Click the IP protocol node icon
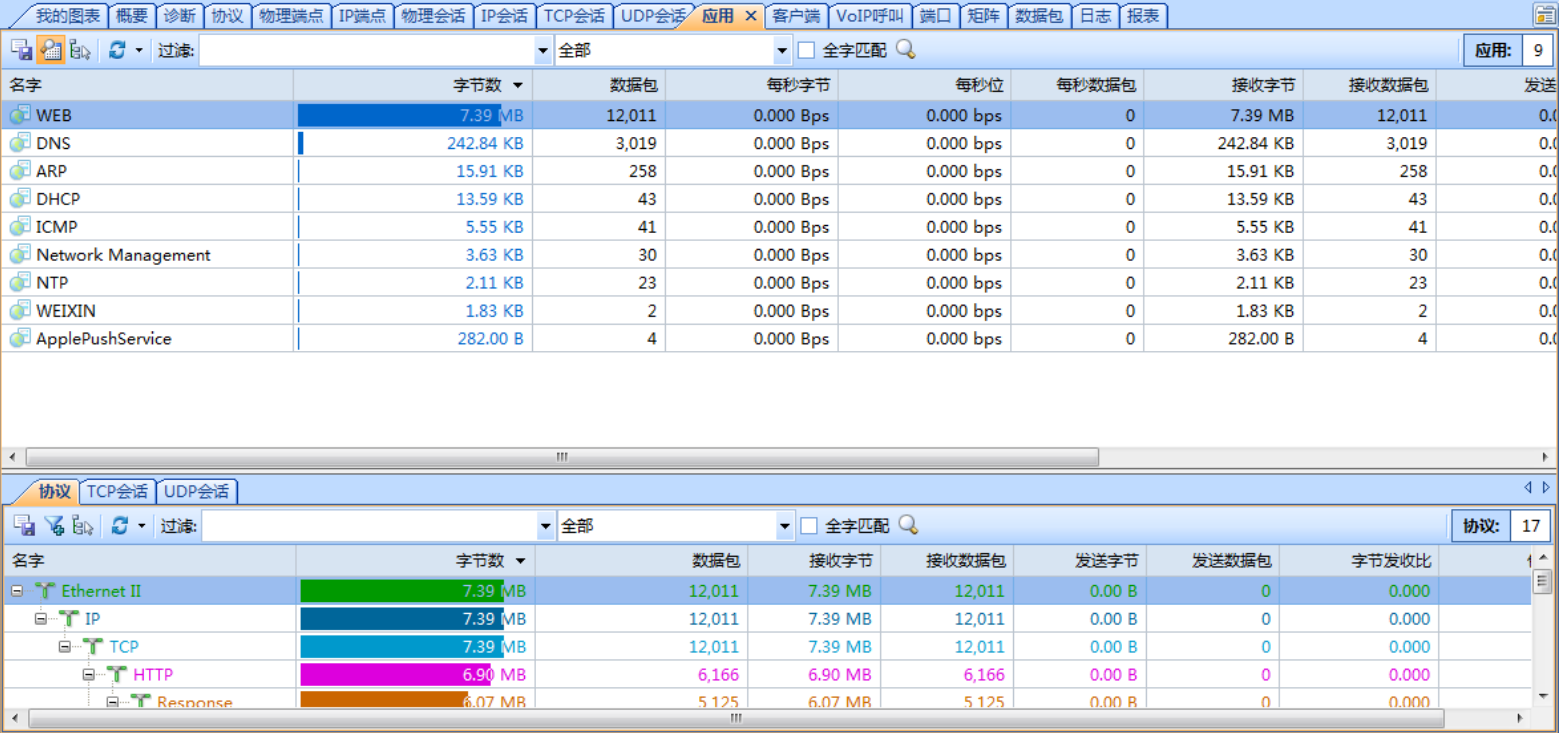This screenshot has width=1560, height=733. [x=68, y=619]
